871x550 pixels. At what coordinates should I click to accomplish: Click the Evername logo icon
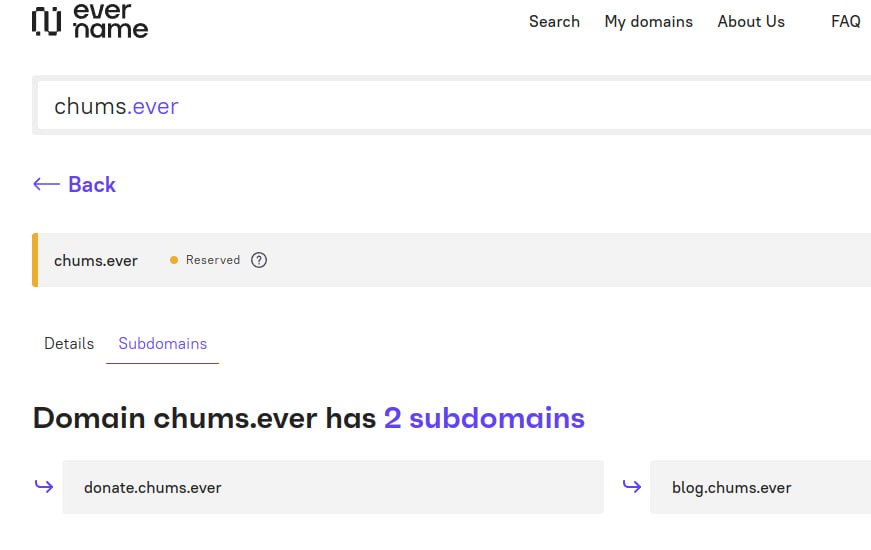click(x=46, y=22)
